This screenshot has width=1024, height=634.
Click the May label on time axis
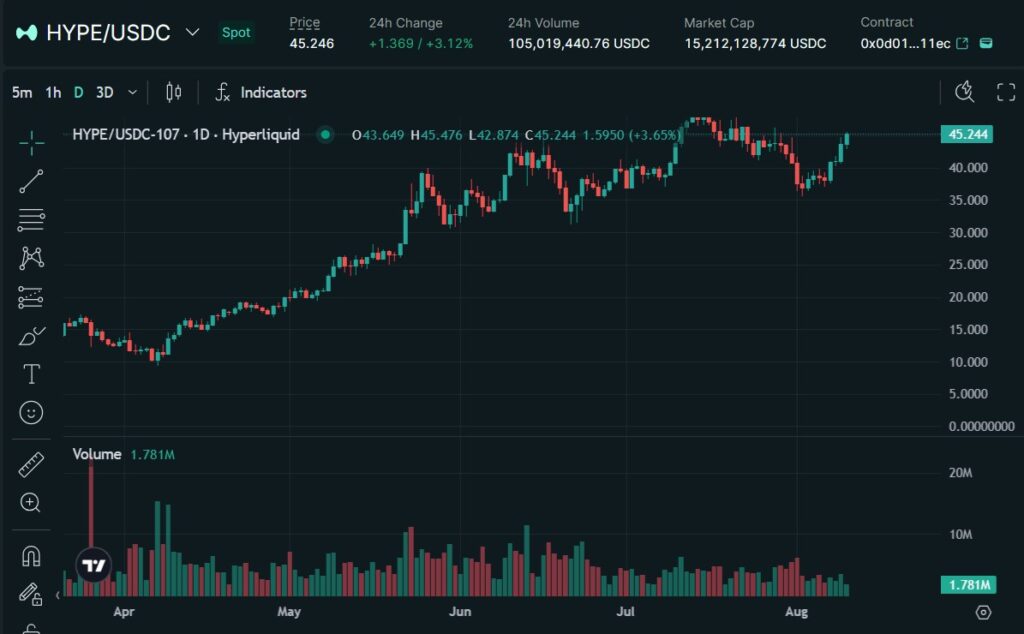coord(289,612)
